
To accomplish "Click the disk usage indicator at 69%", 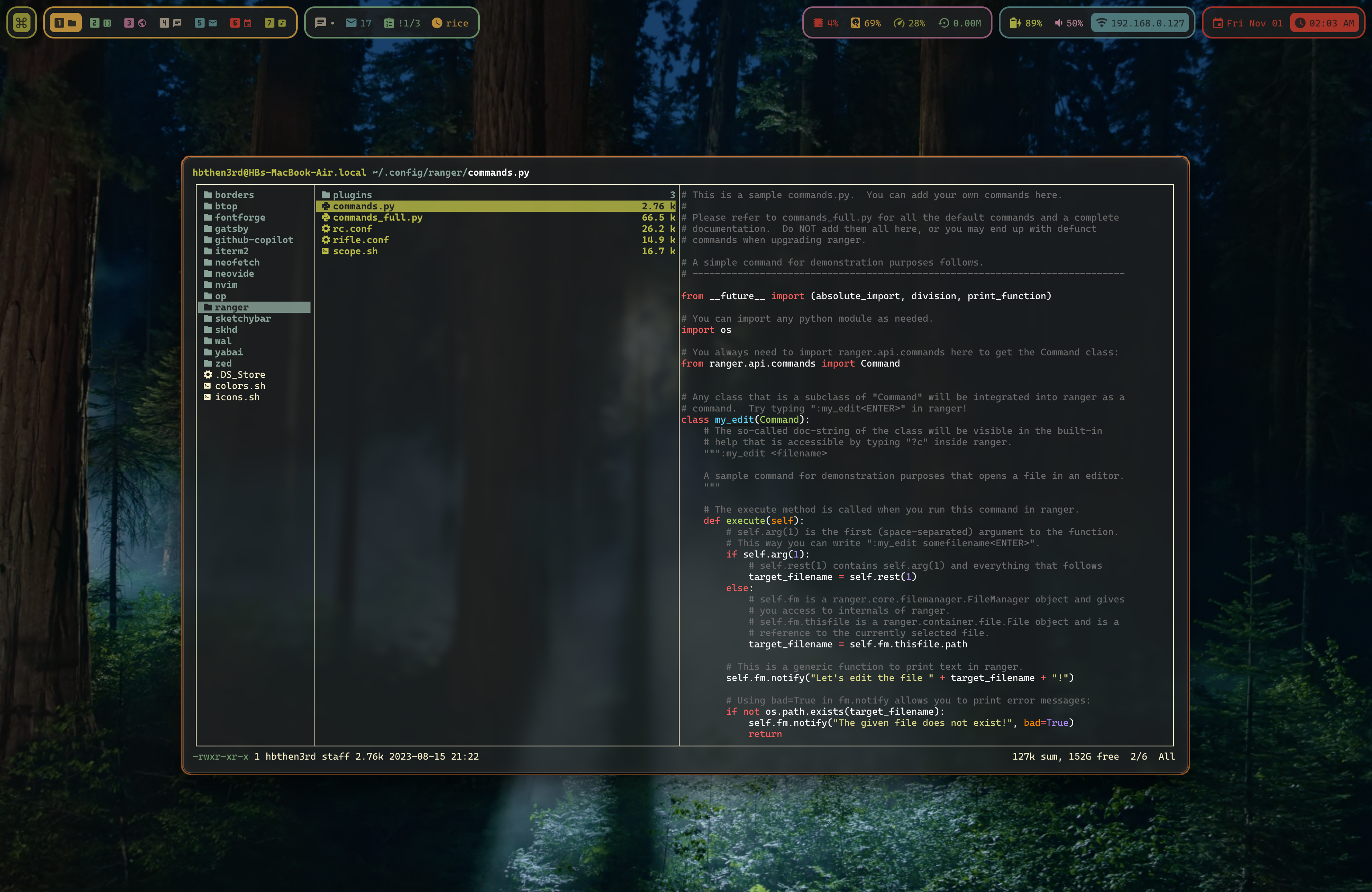I will tap(866, 23).
